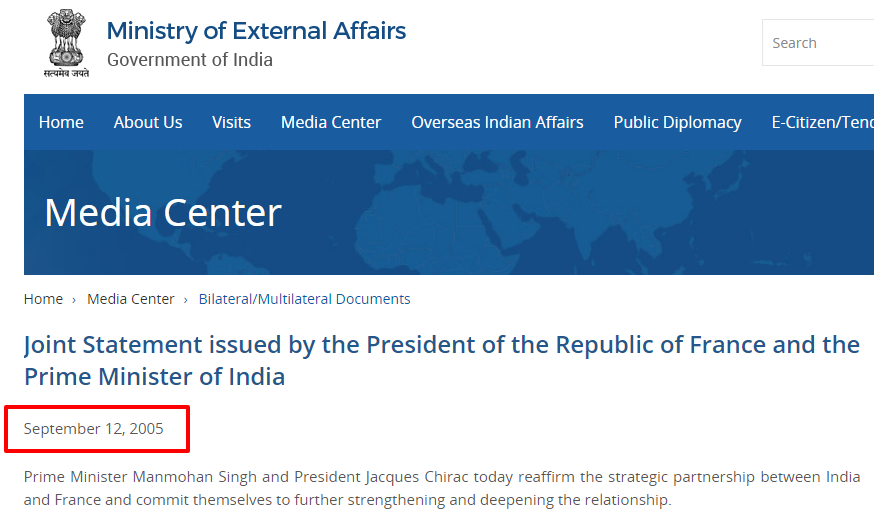Click the Government of India subtitle text
This screenshot has height=516, width=874.
(190, 60)
